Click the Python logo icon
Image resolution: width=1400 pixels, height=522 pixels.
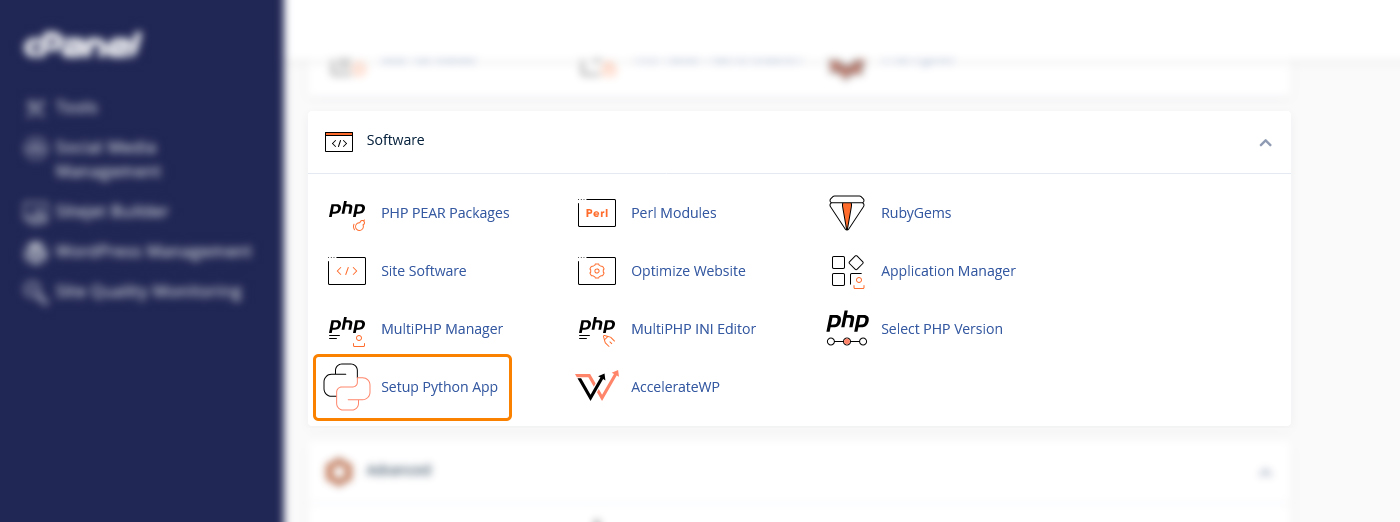click(x=347, y=387)
